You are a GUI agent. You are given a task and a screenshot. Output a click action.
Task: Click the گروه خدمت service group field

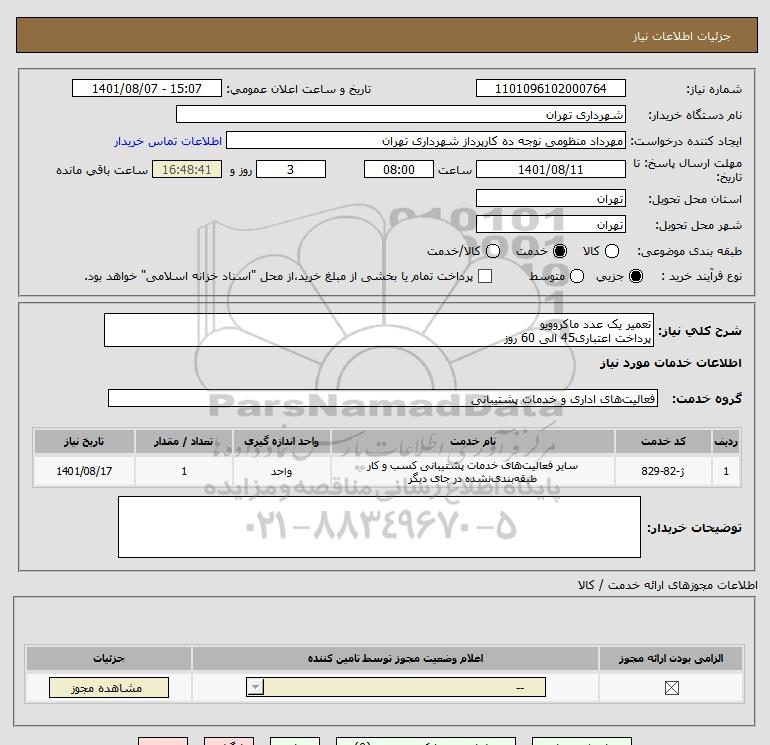pos(383,398)
